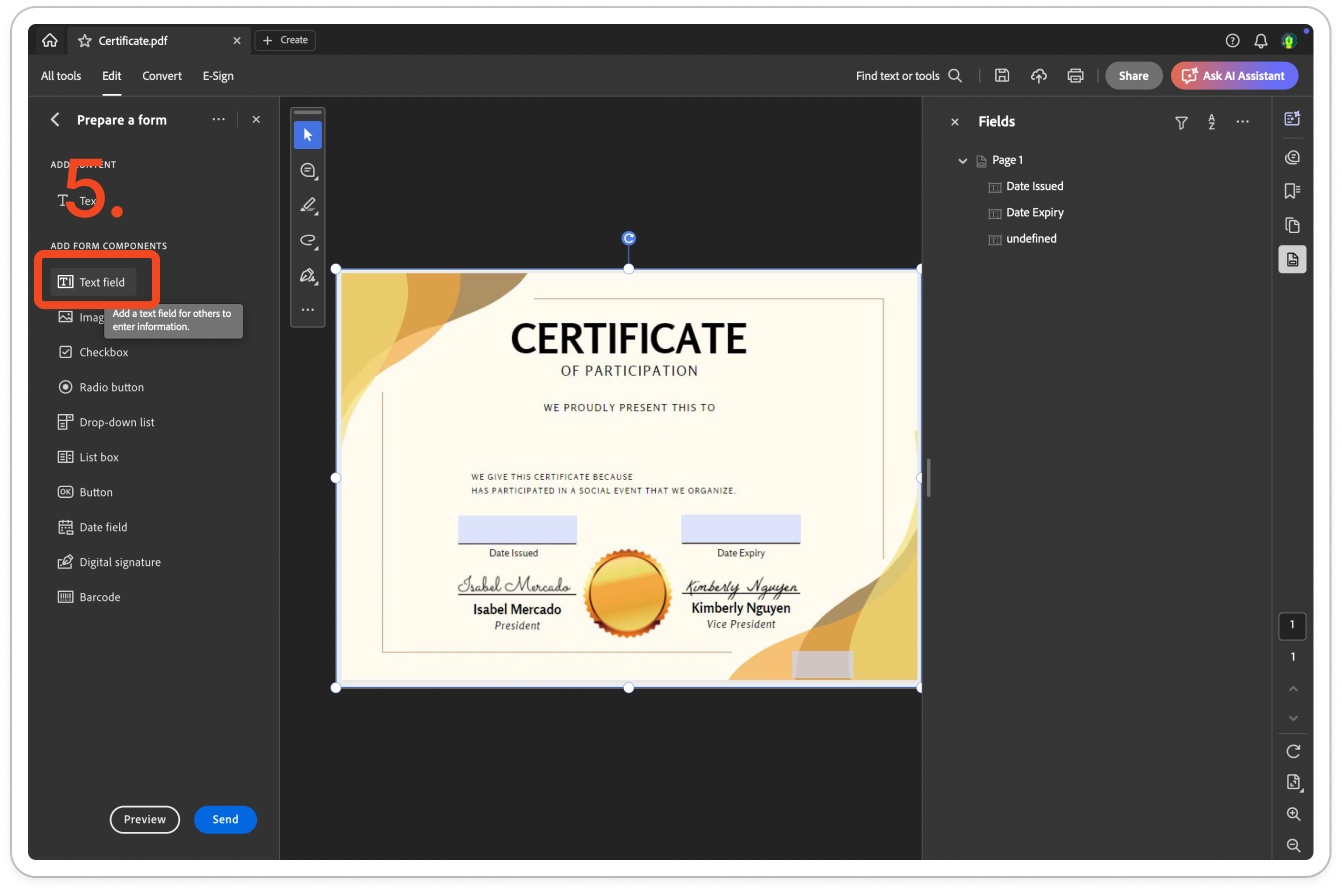
Task: Add a List box component
Action: coord(88,457)
